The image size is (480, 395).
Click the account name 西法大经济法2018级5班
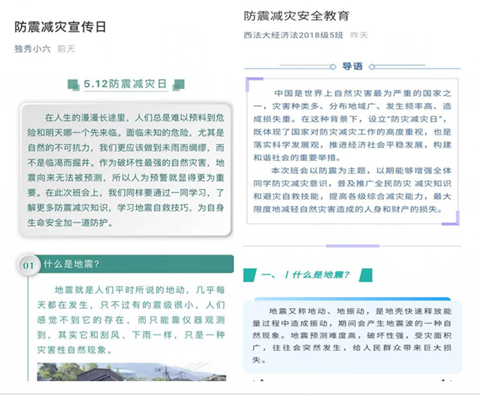pos(293,35)
